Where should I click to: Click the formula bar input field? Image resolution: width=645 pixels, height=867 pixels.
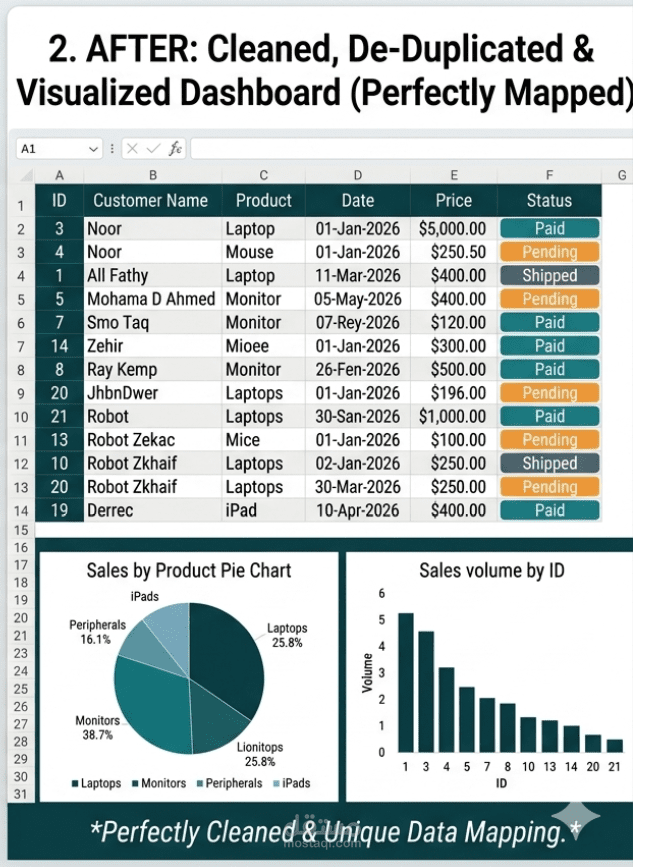412,149
